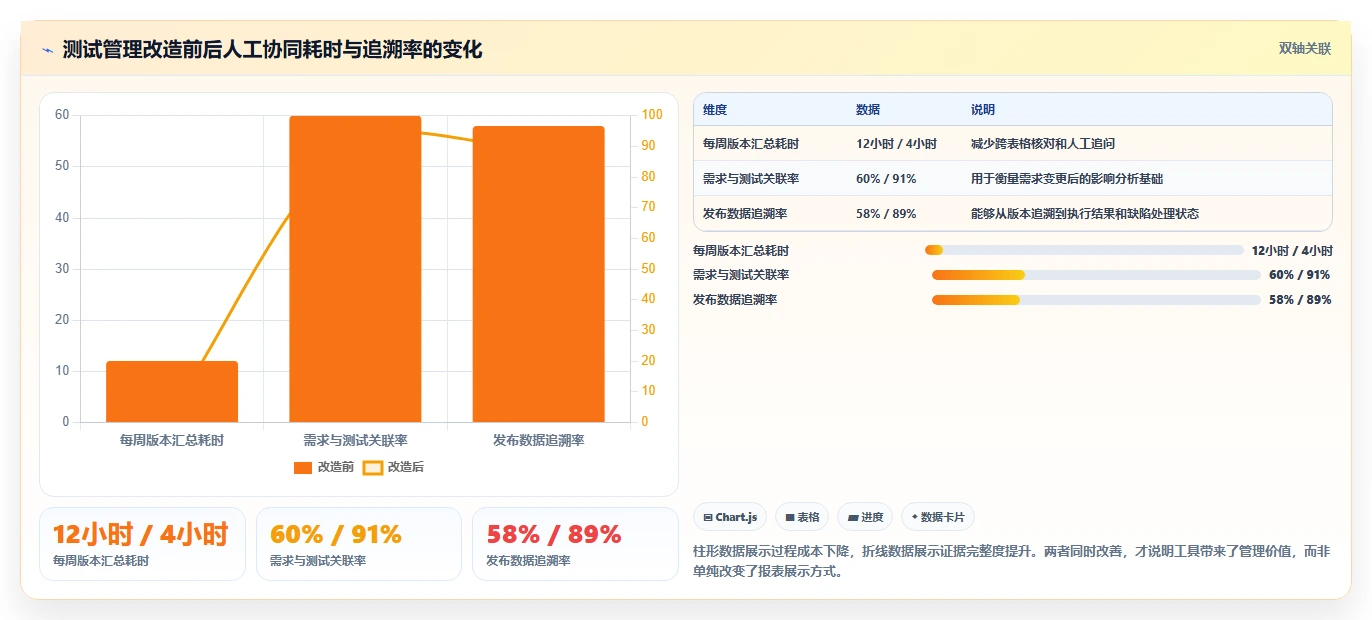Open the 12小时 / 4小时 stat card

[142, 544]
